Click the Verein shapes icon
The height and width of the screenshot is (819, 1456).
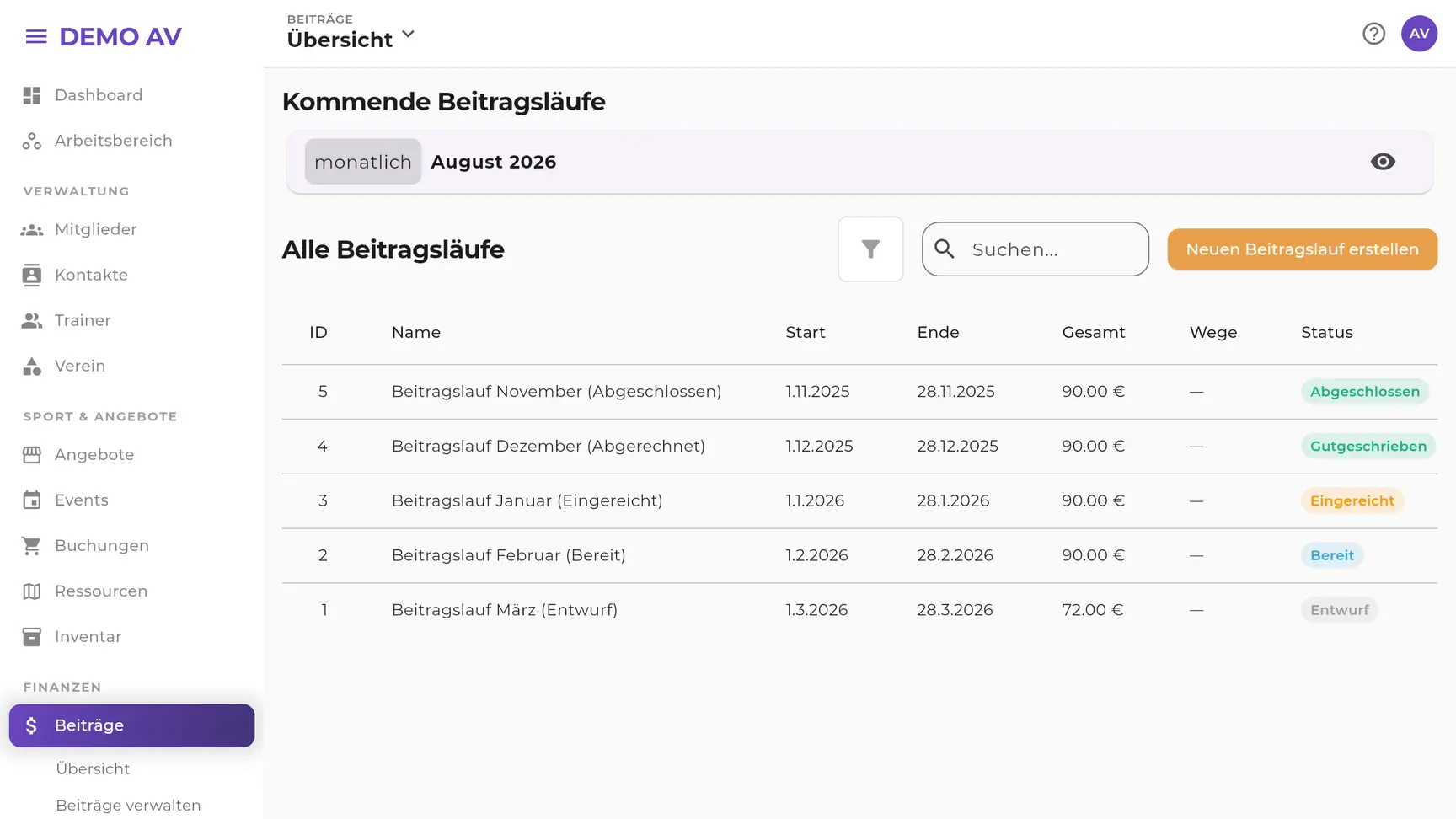[x=32, y=366]
